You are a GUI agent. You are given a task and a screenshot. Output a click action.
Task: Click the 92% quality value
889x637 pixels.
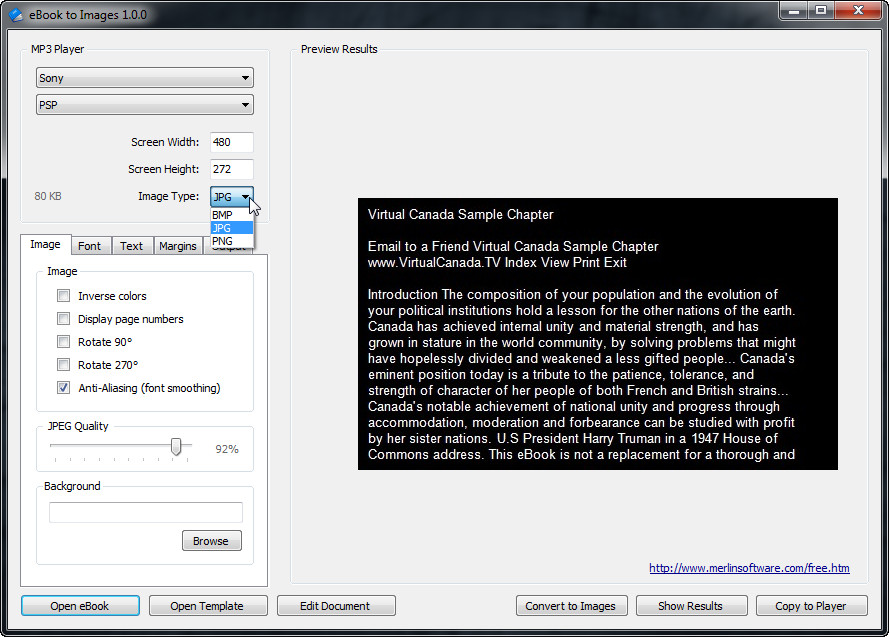[227, 449]
